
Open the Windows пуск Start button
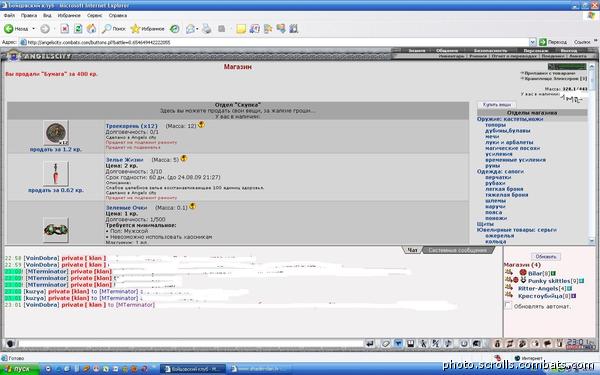(20, 369)
